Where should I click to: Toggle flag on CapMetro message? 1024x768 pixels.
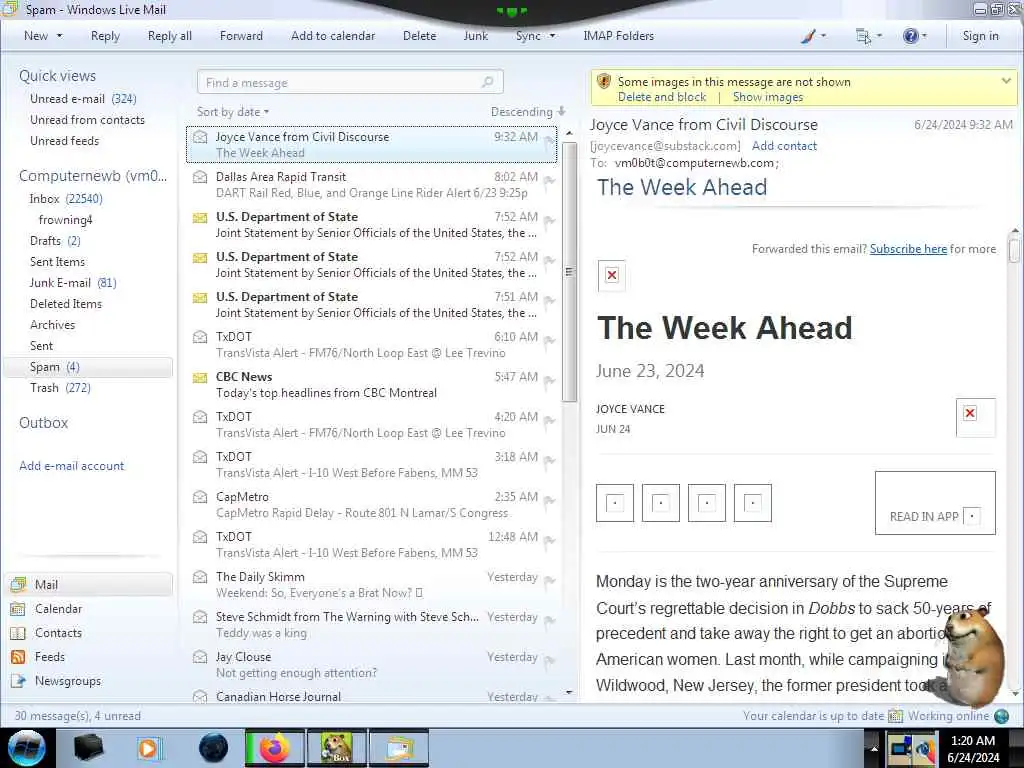tap(549, 501)
